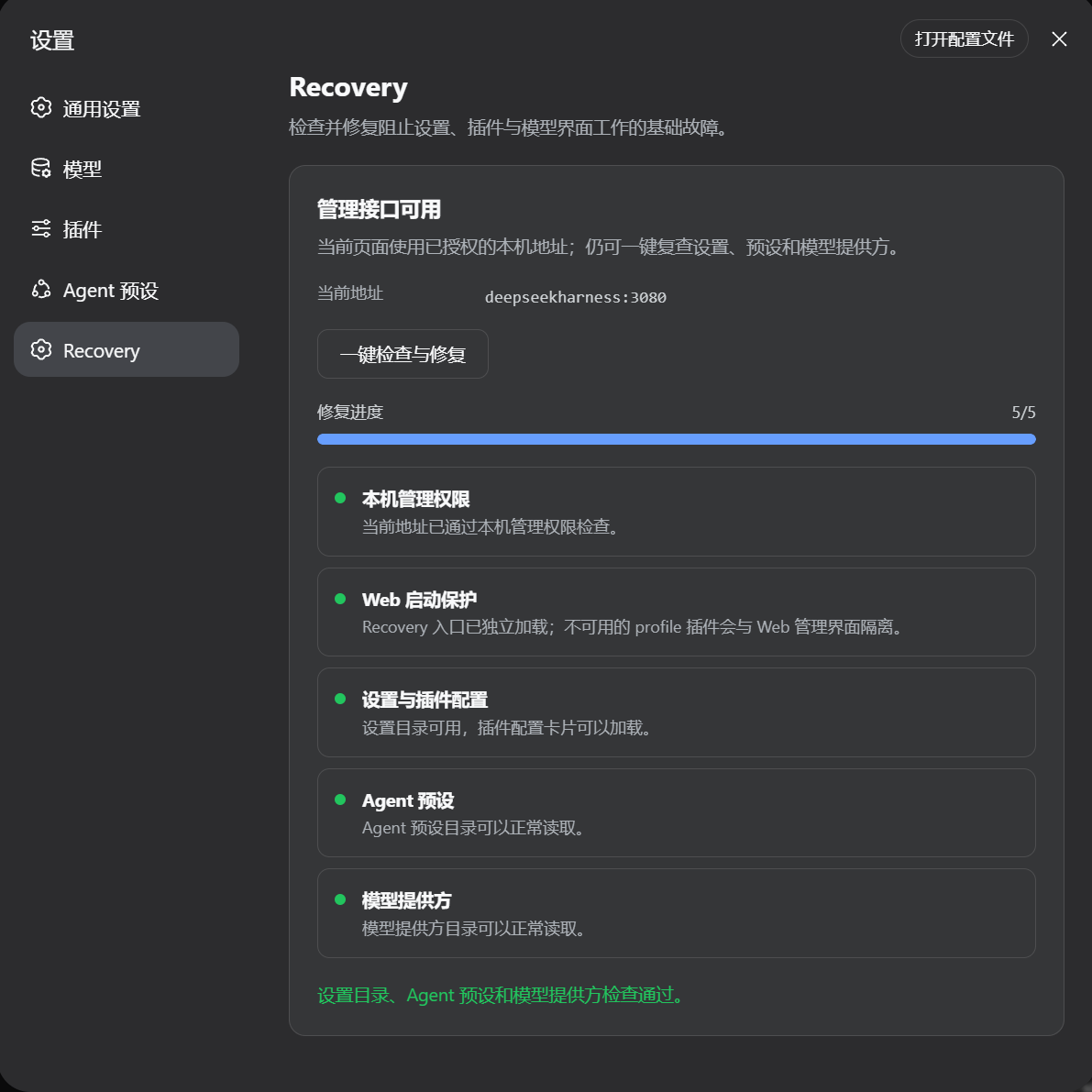The image size is (1092, 1092).
Task: Click the green dot beside the Agent 预设 check
Action: pyautogui.click(x=340, y=800)
